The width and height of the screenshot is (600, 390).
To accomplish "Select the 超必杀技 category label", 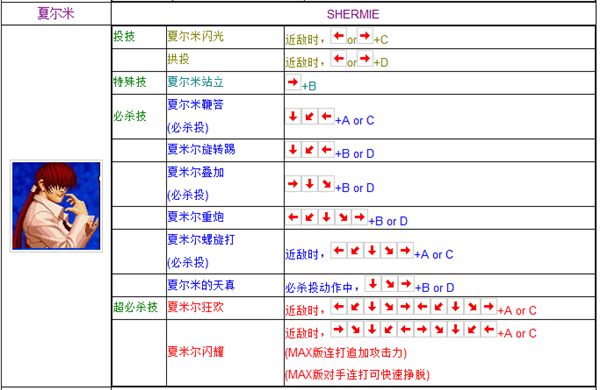I will (135, 307).
